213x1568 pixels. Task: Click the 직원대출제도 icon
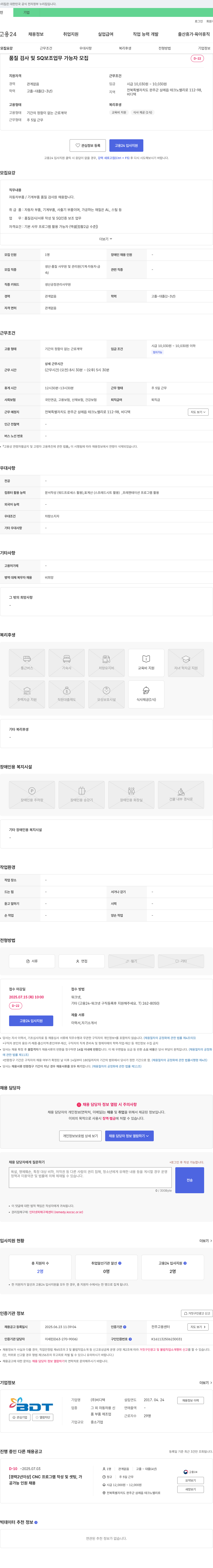[67, 694]
